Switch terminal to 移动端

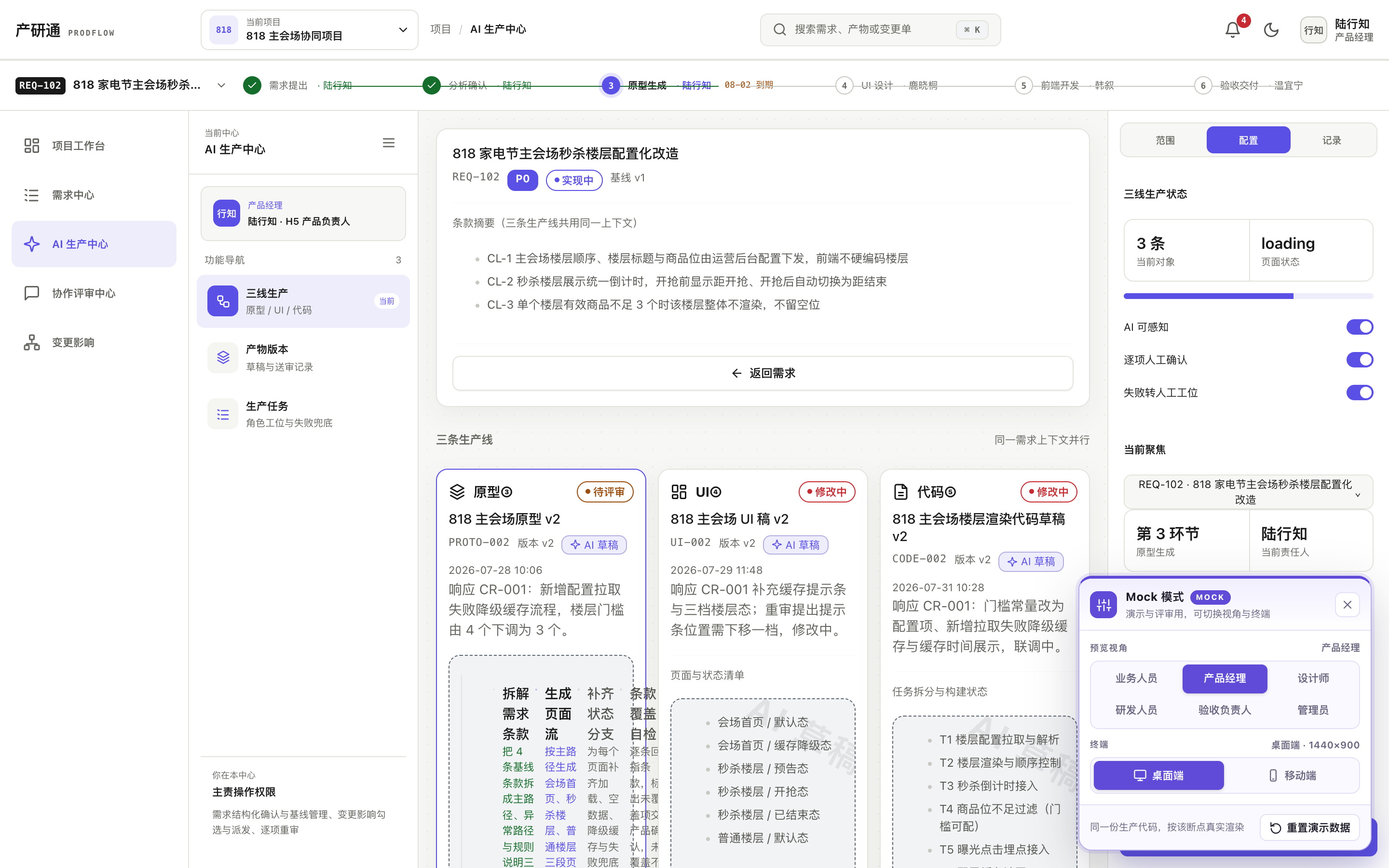[1292, 775]
